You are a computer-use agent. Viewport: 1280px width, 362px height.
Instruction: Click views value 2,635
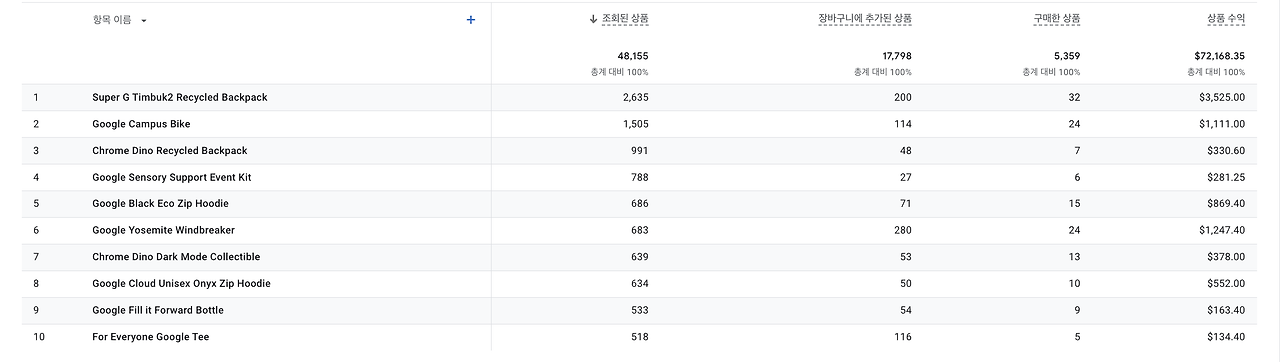635,97
